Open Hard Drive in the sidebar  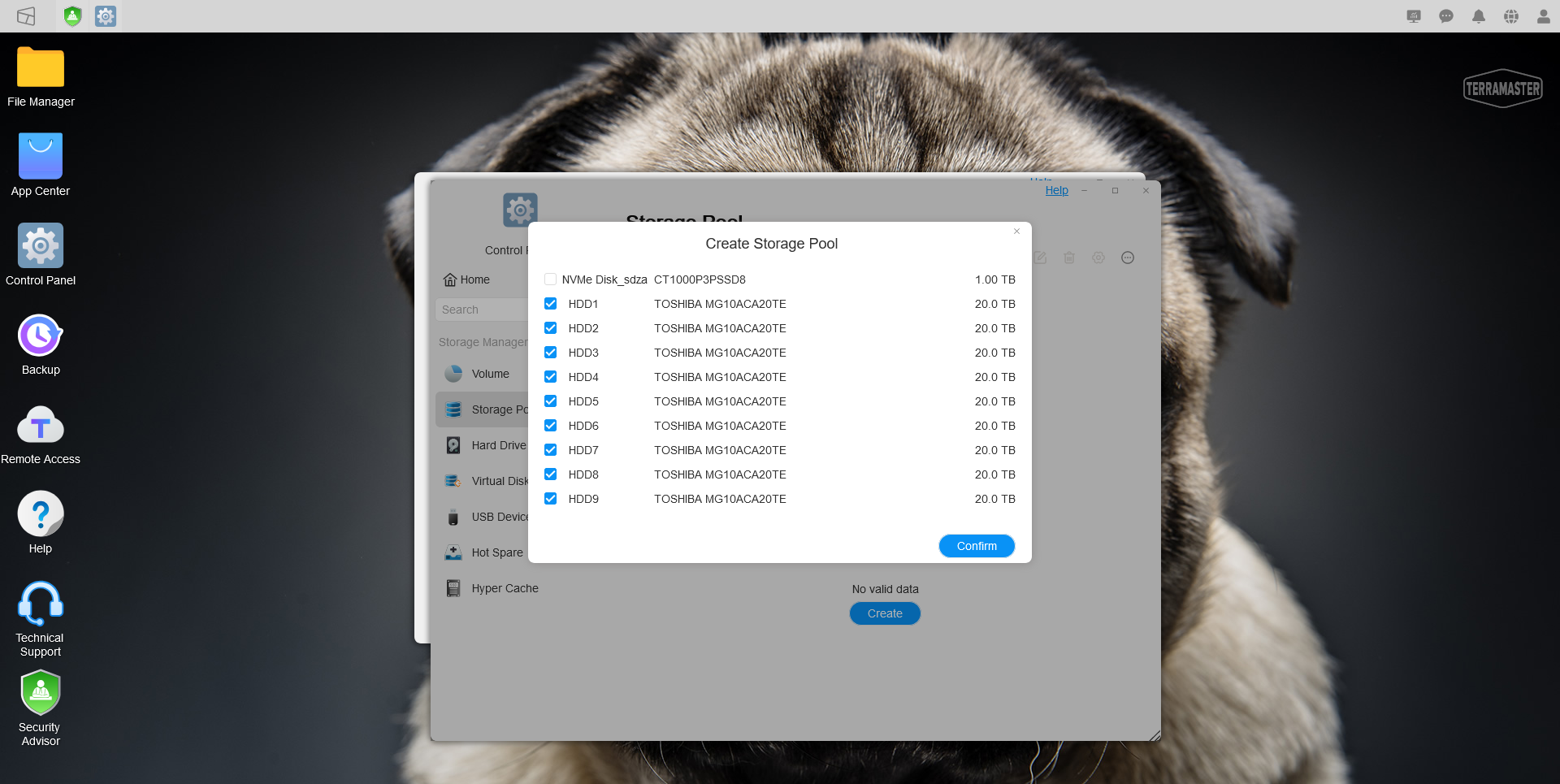pos(482,445)
